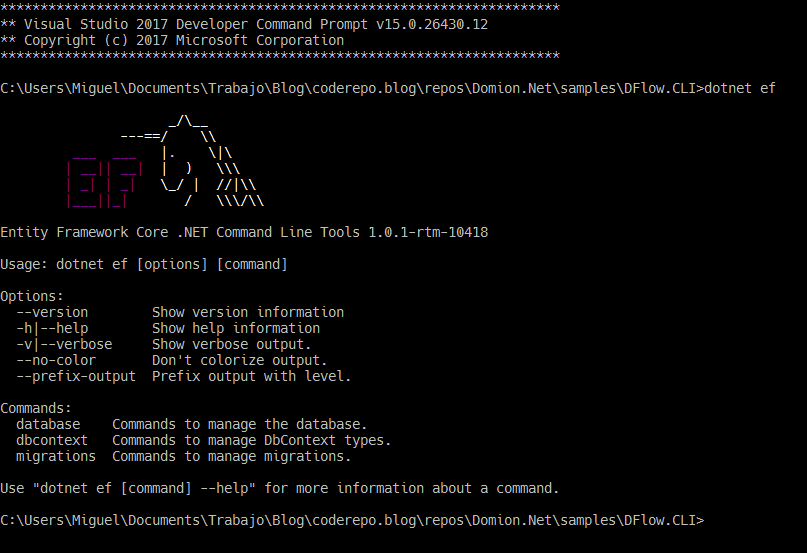Image resolution: width=807 pixels, height=553 pixels.
Task: Select the '--no-color' option text
Action: 56,360
